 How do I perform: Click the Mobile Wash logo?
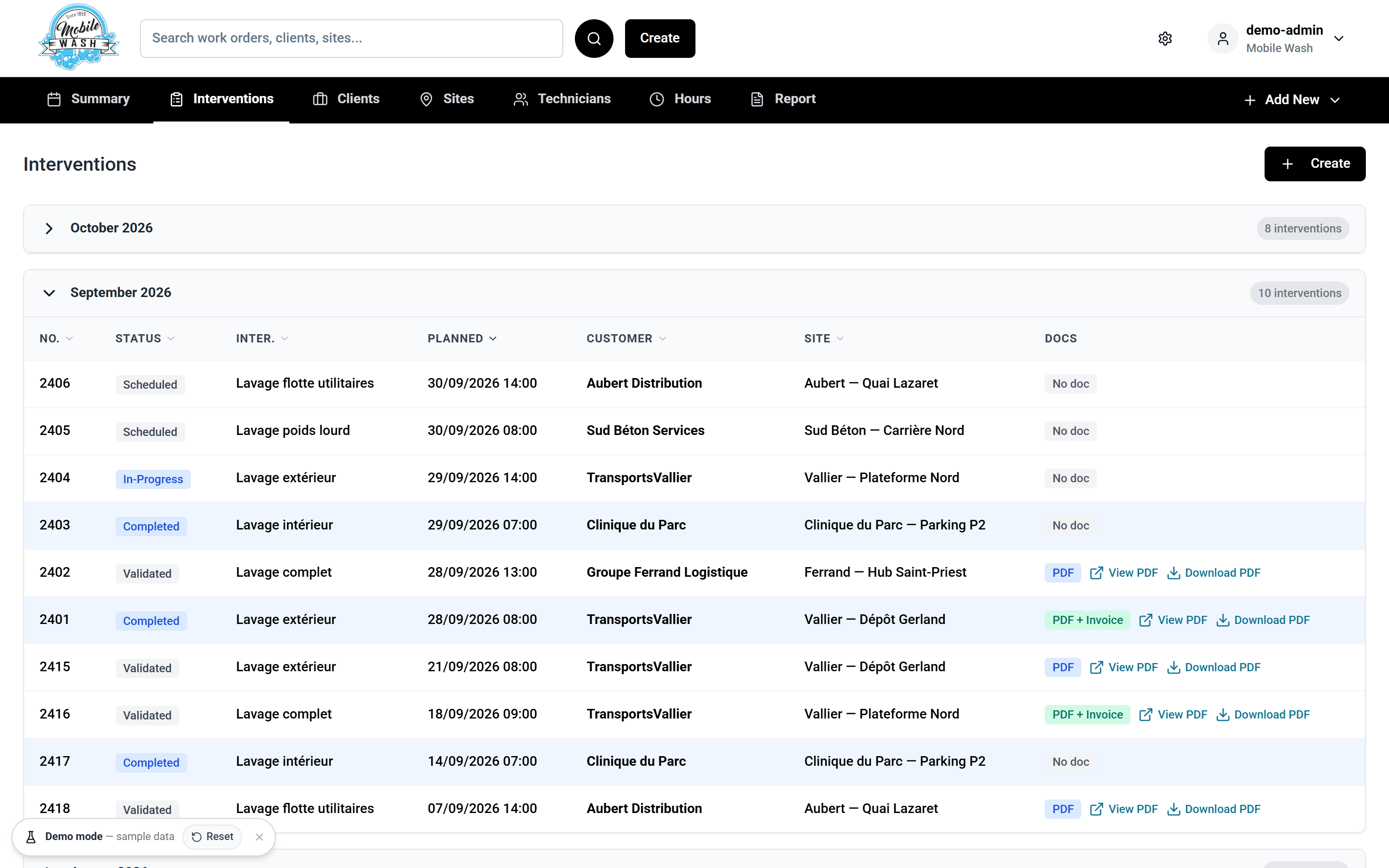tap(79, 38)
